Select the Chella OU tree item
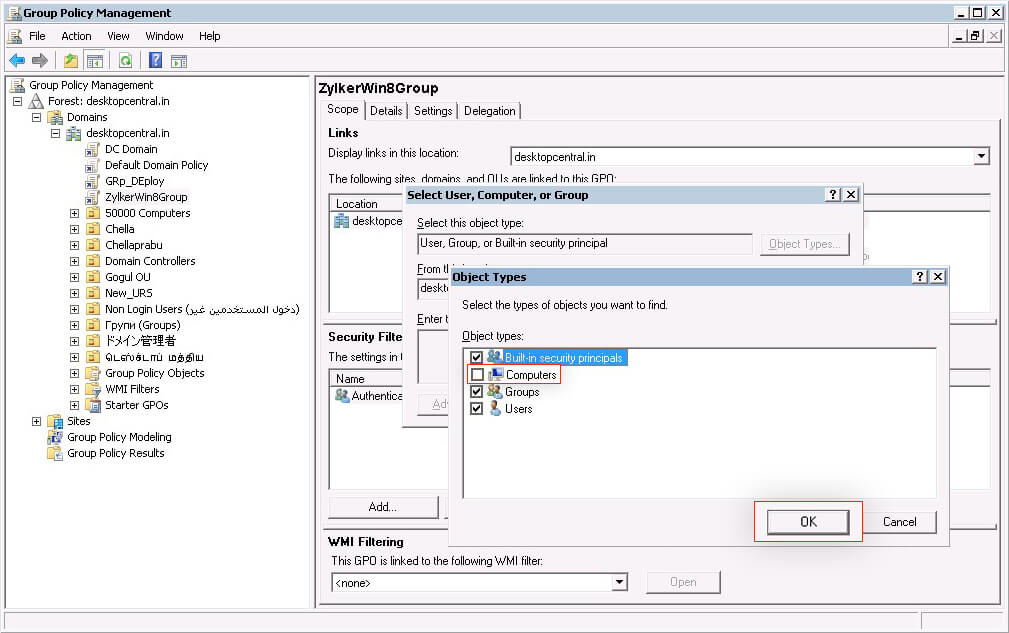The image size is (1009, 633). tap(120, 229)
